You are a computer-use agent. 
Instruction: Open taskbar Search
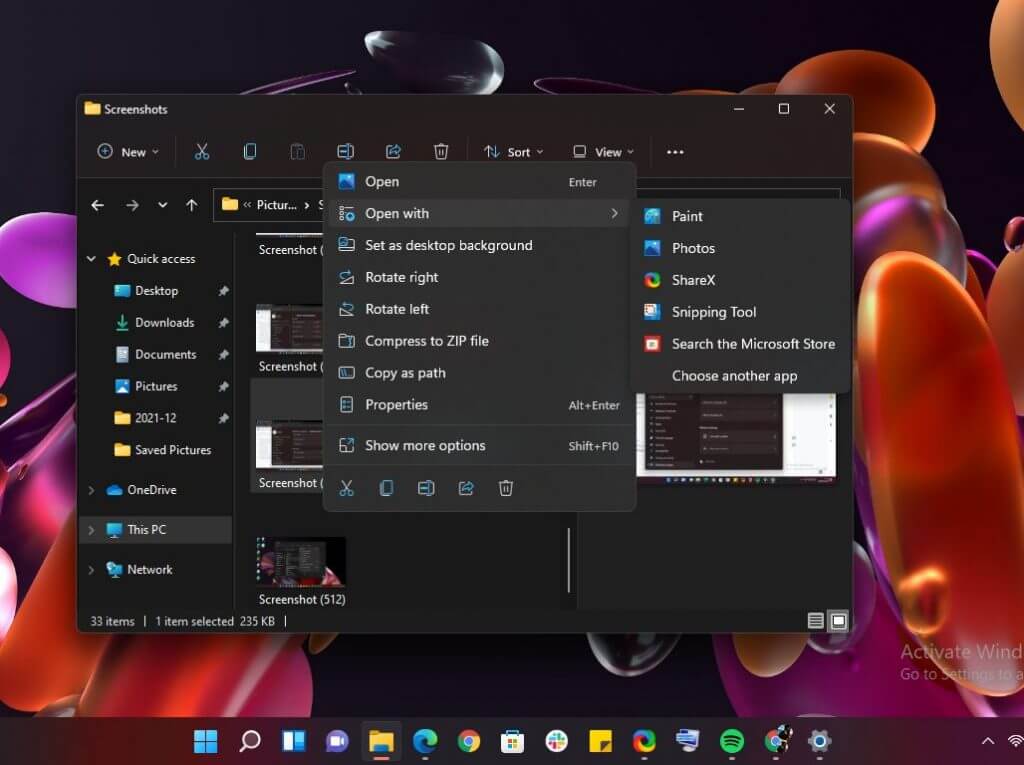click(x=249, y=741)
